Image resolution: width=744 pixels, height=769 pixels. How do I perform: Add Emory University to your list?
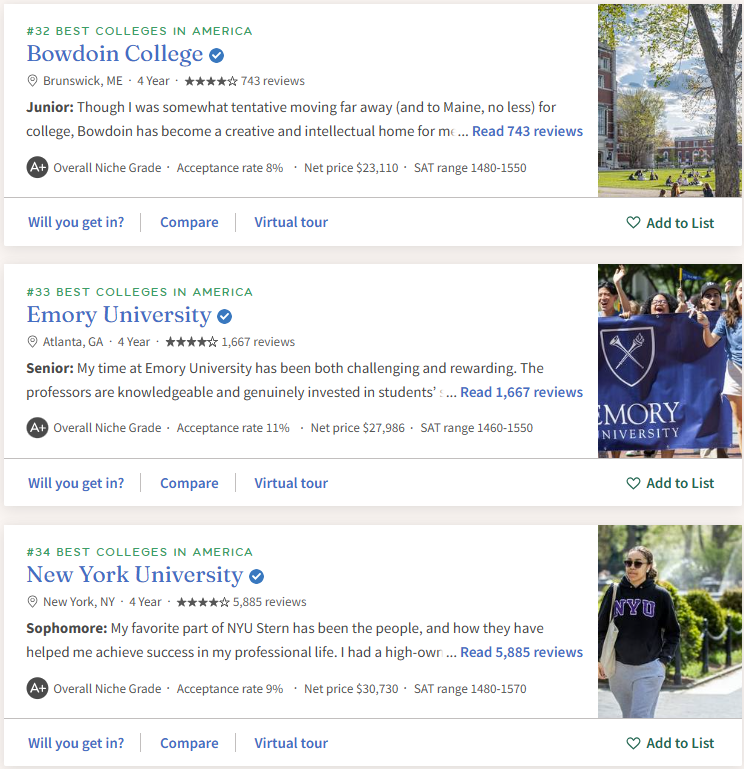point(670,483)
